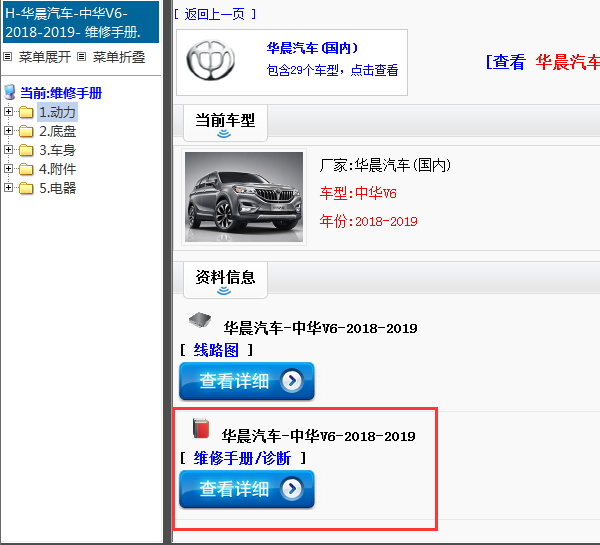This screenshot has width=600, height=545.
Task: Open the 线路图 link
Action: [216, 350]
